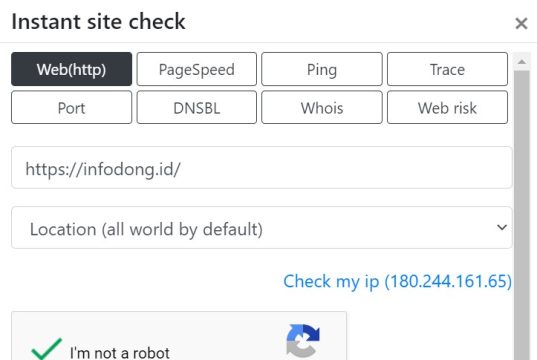This screenshot has width=537, height=360.
Task: Switch to the PageSpeed tab
Action: coord(197,69)
